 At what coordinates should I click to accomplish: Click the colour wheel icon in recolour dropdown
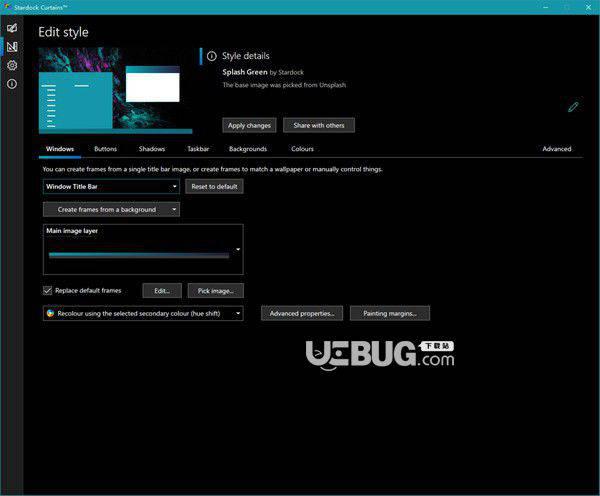click(50, 313)
